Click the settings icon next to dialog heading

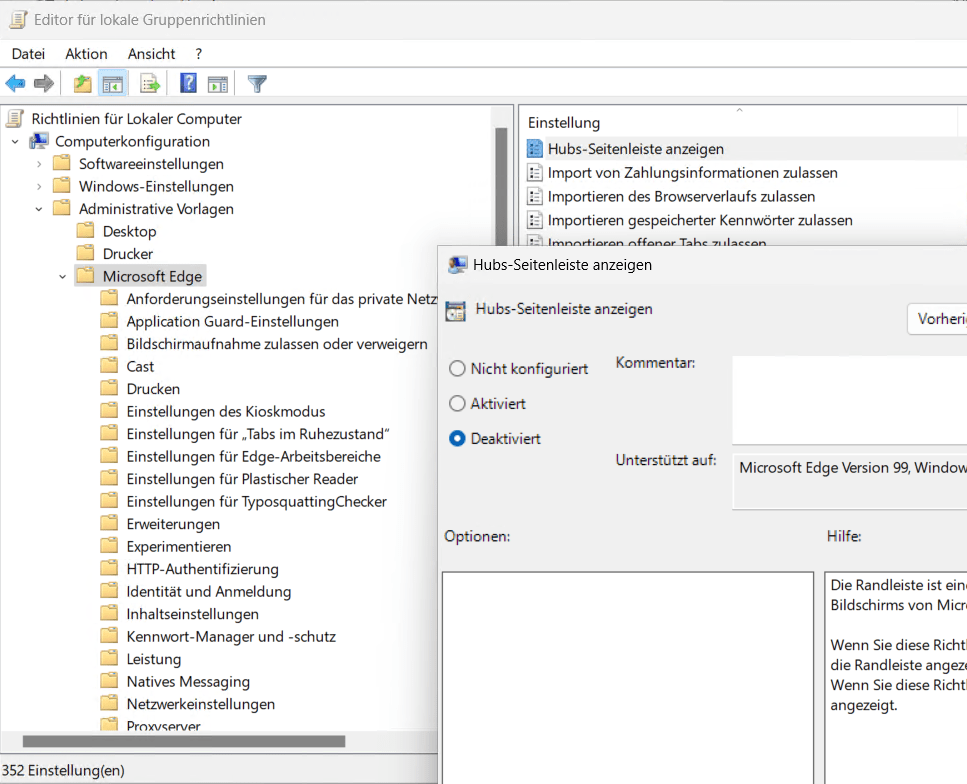coord(456,311)
